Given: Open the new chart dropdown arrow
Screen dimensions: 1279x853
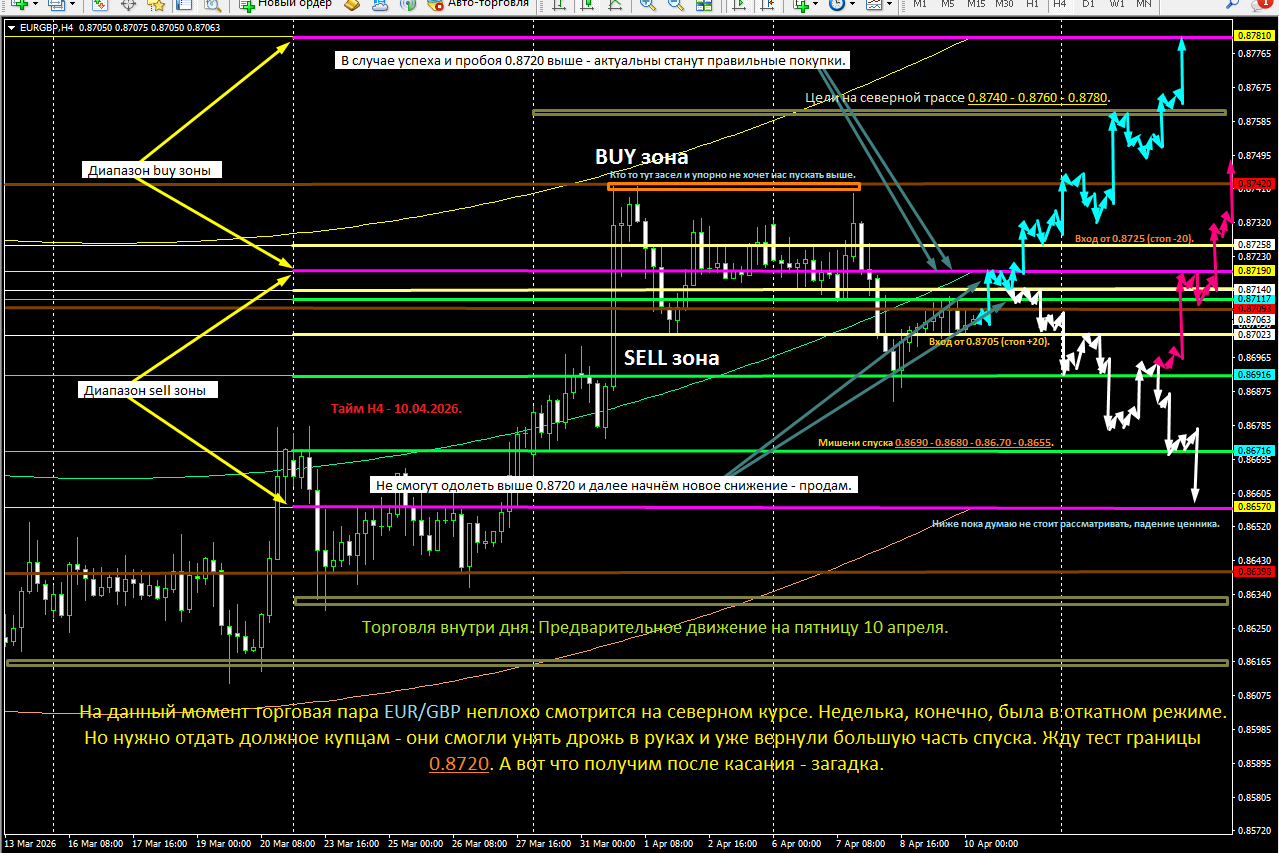Looking at the screenshot, I should point(36,6).
